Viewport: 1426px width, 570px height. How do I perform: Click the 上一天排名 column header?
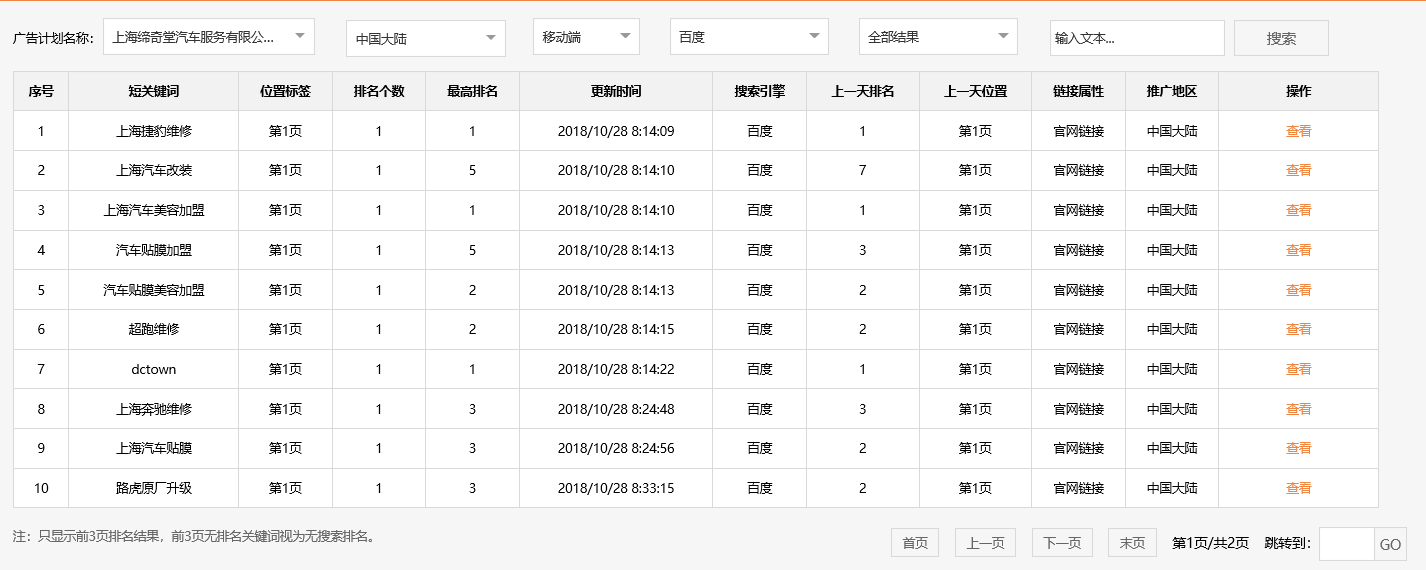(x=863, y=91)
